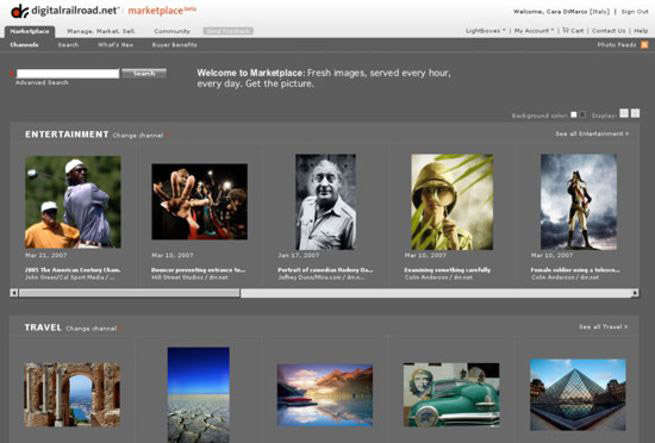This screenshot has width=655, height=443.
Task: Switch to the Community tab
Action: 172,31
